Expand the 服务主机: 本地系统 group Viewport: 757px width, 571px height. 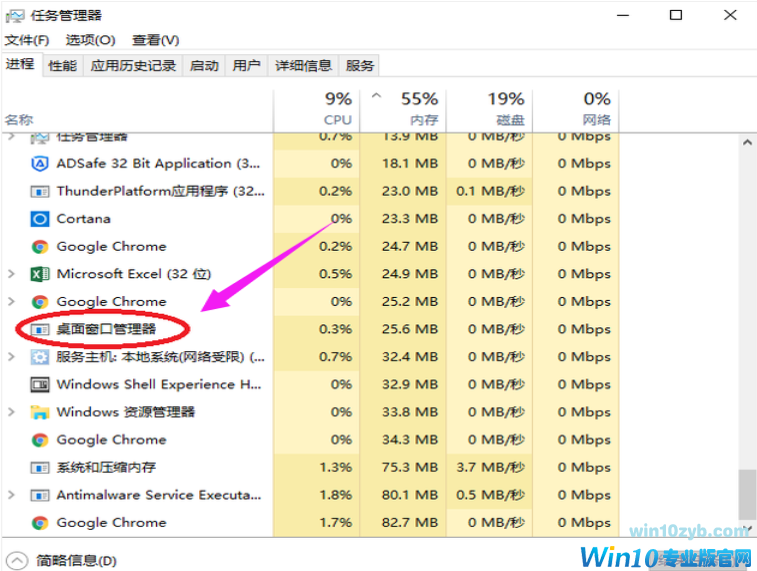point(12,357)
